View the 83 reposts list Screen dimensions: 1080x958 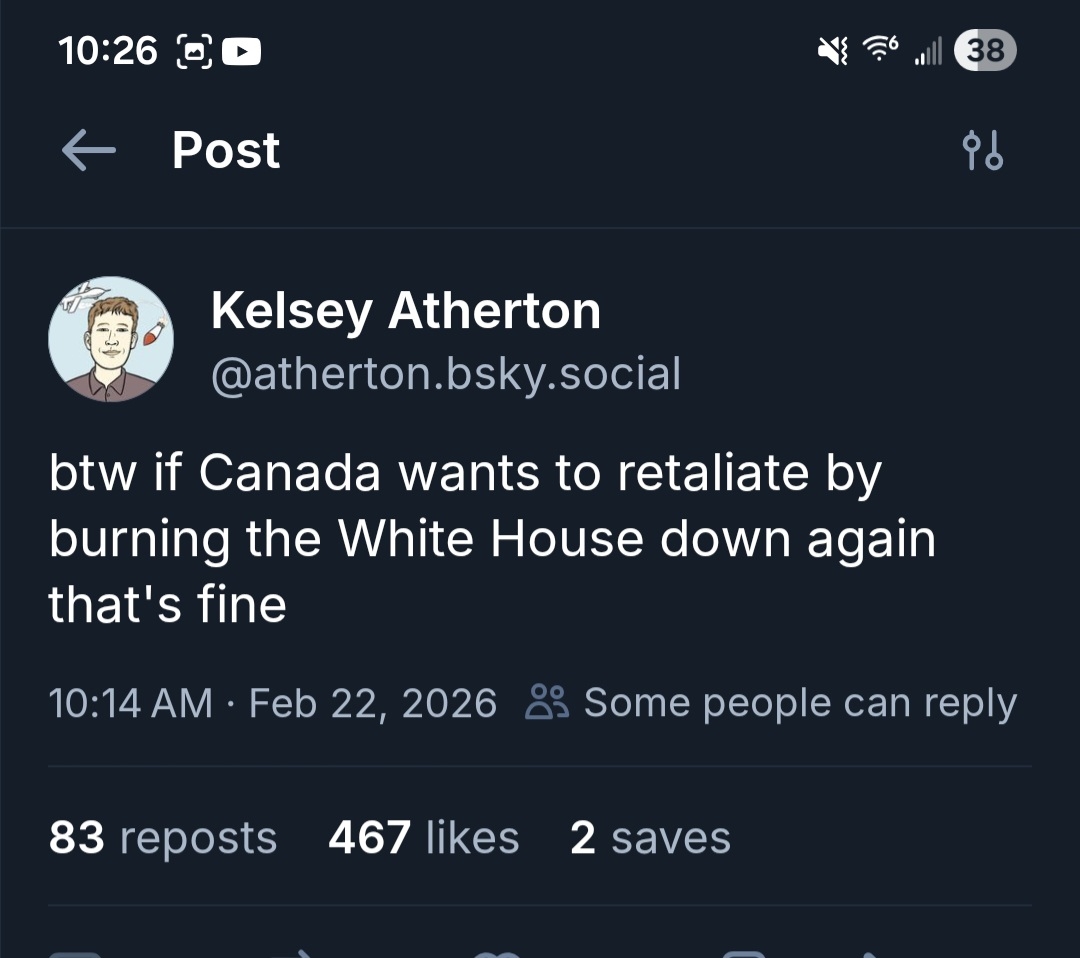tap(163, 837)
